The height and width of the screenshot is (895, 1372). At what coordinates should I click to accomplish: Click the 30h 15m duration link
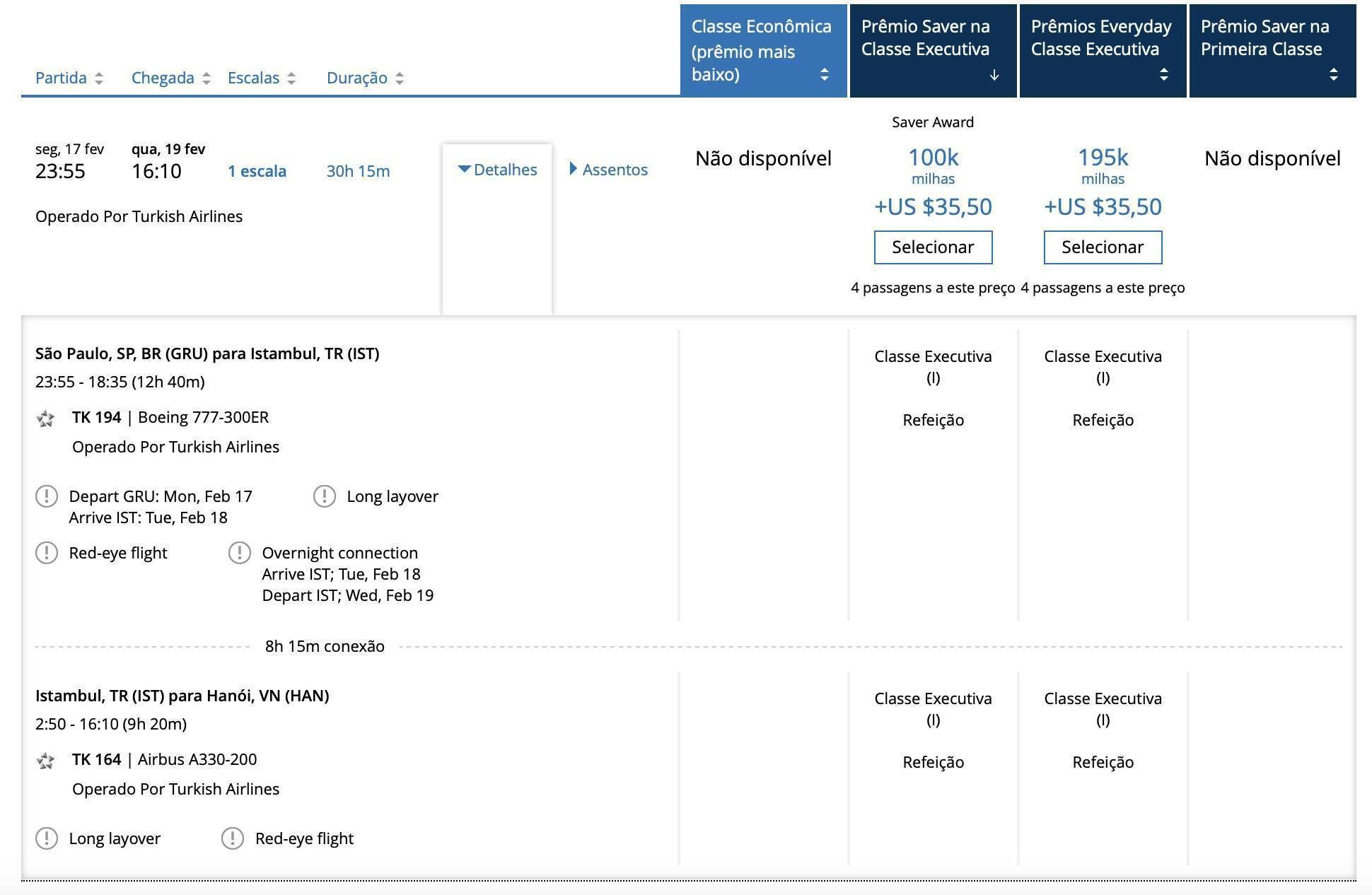click(358, 171)
